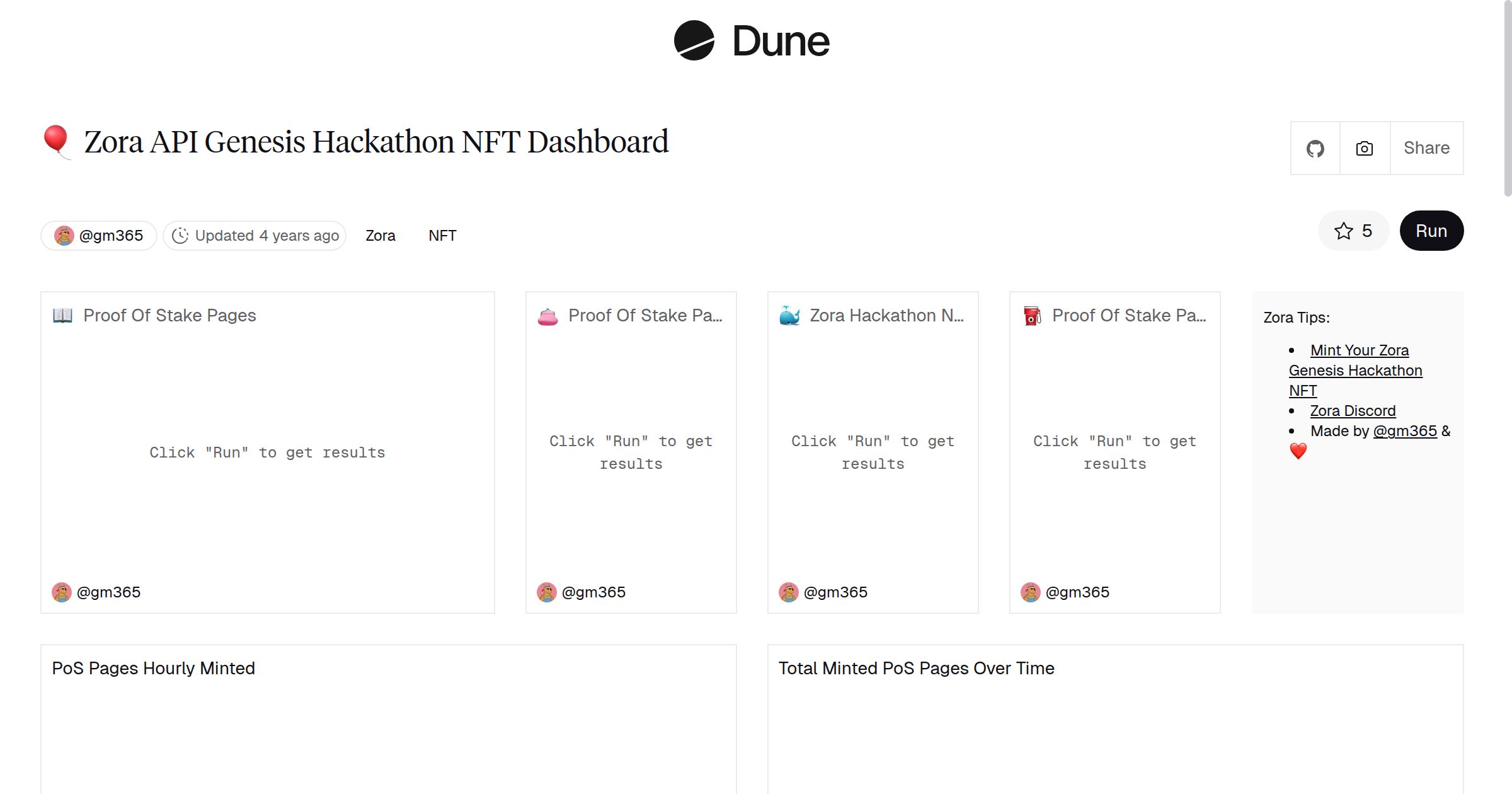Click the fire extinguisher emoji on the fourth widget
The image size is (1512, 794).
point(1032,315)
